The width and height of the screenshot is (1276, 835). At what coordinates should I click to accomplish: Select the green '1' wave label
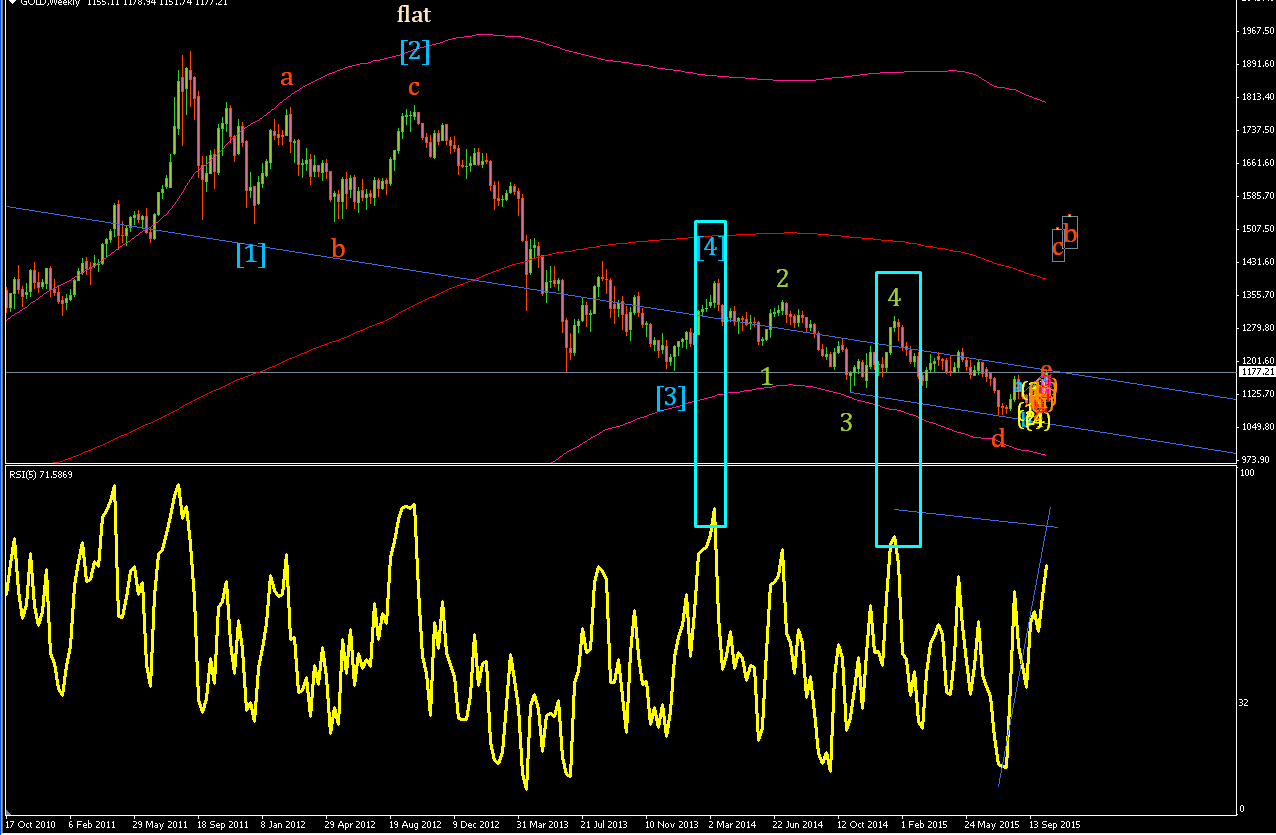point(766,376)
